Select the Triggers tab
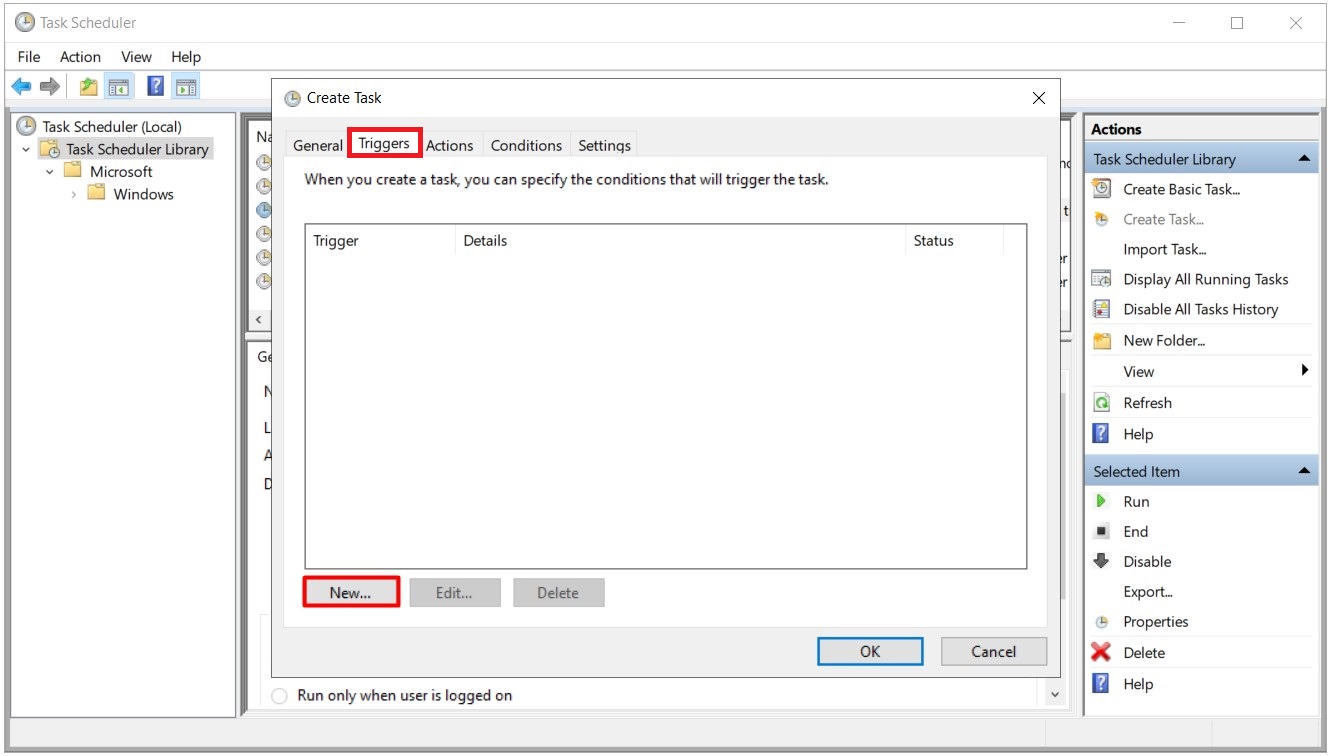 384,143
